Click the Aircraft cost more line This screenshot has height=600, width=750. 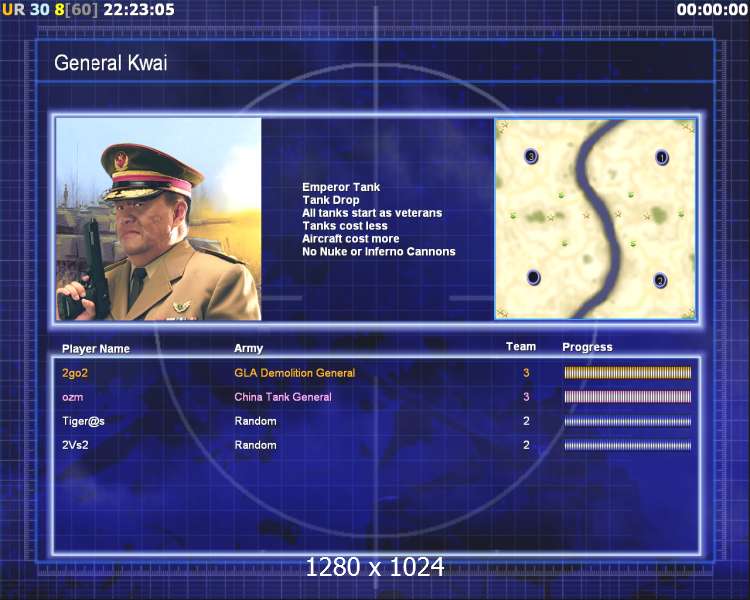351,239
